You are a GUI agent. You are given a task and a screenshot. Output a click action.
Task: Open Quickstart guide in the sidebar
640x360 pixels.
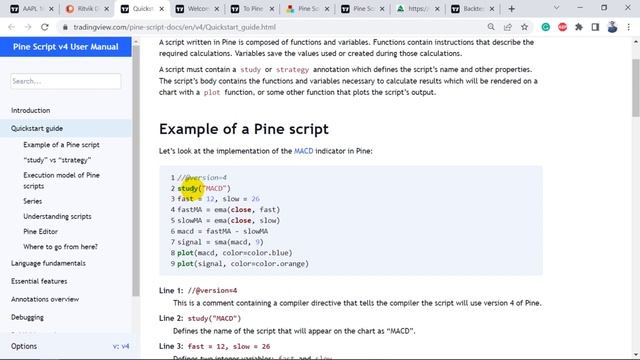(37, 128)
